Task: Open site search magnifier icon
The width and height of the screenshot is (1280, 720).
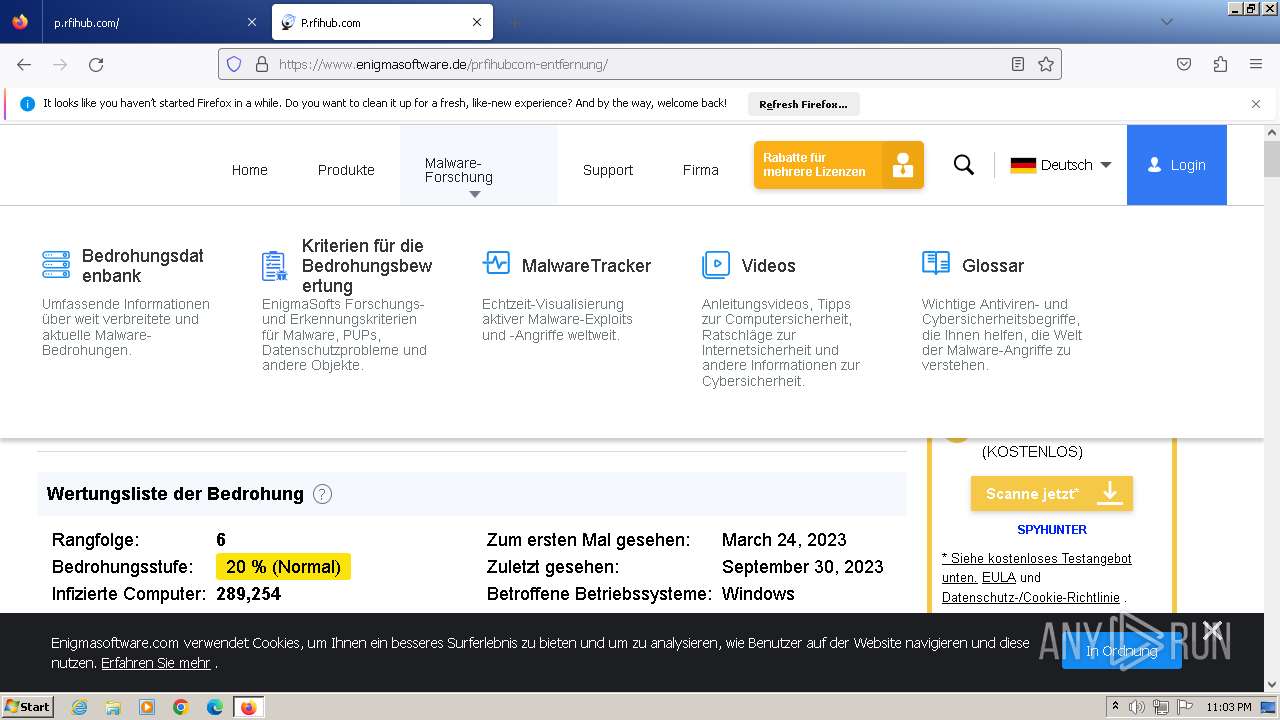Action: [964, 165]
